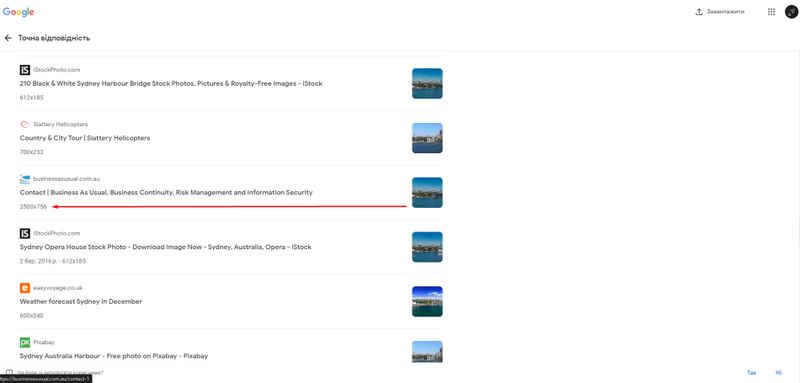Click the easyvoyage.co.uk orange favicon

click(x=25, y=288)
